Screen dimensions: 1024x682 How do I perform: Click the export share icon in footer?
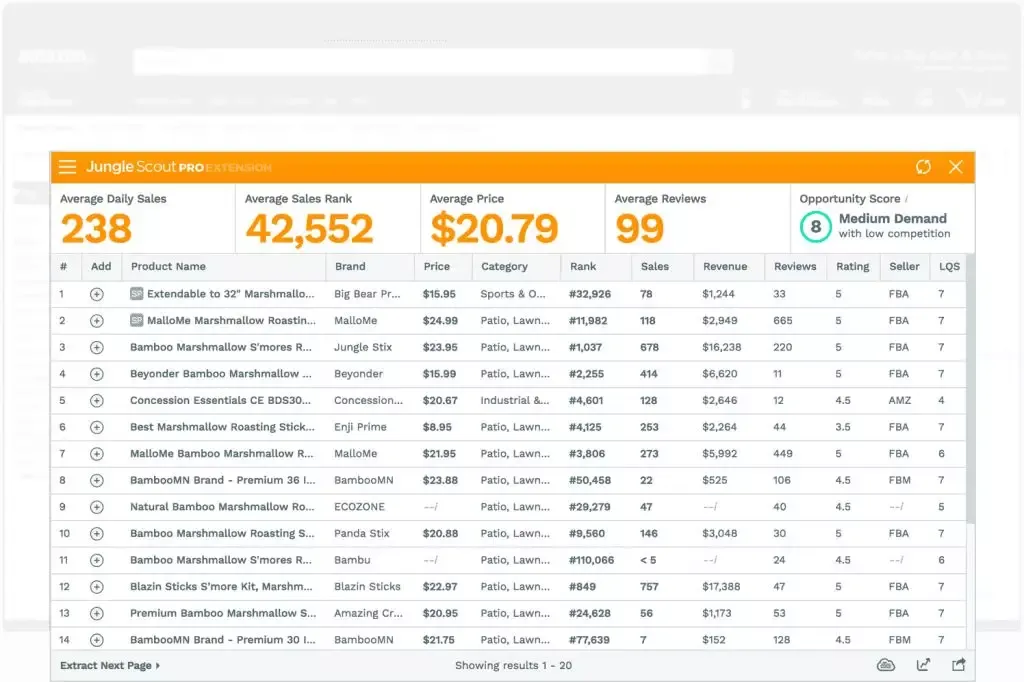click(958, 665)
